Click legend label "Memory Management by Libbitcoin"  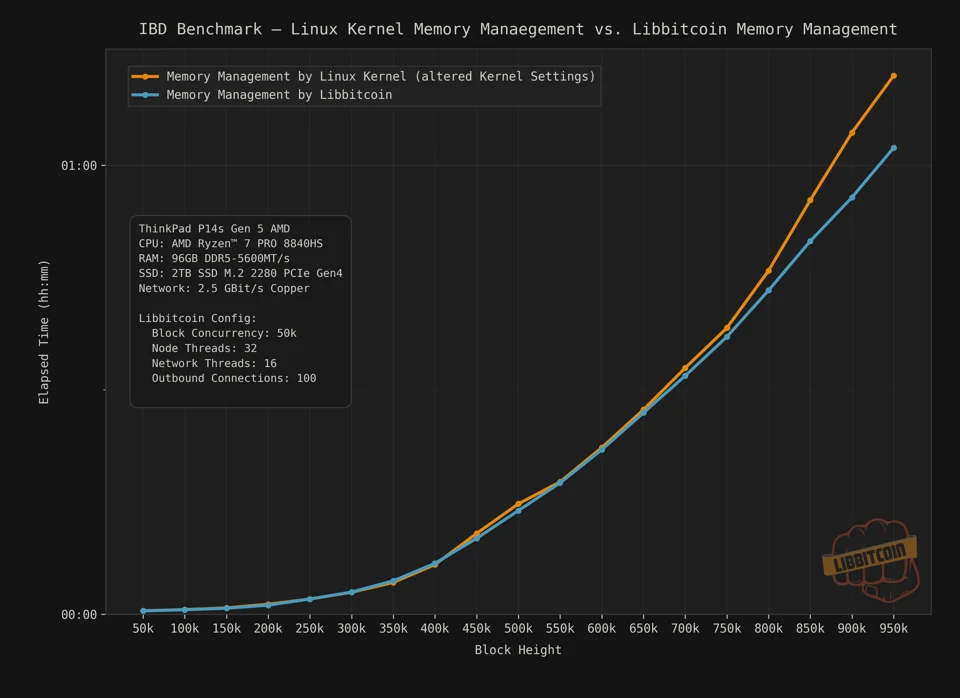tap(279, 95)
